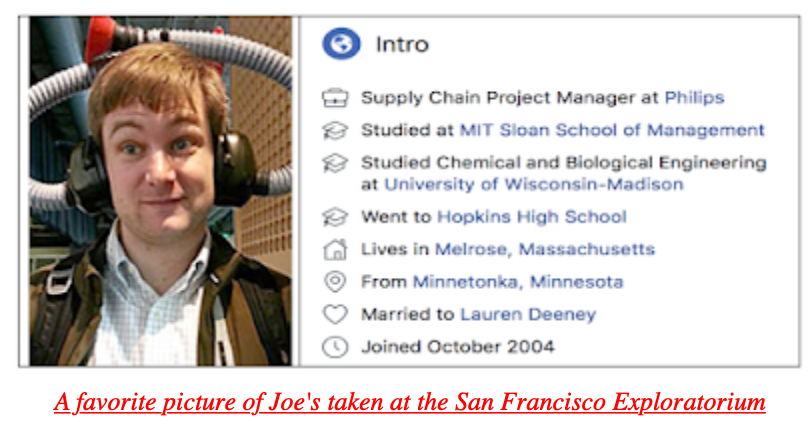Click the profile photo of the man with headphones
This screenshot has width=811, height=426.
click(160, 190)
